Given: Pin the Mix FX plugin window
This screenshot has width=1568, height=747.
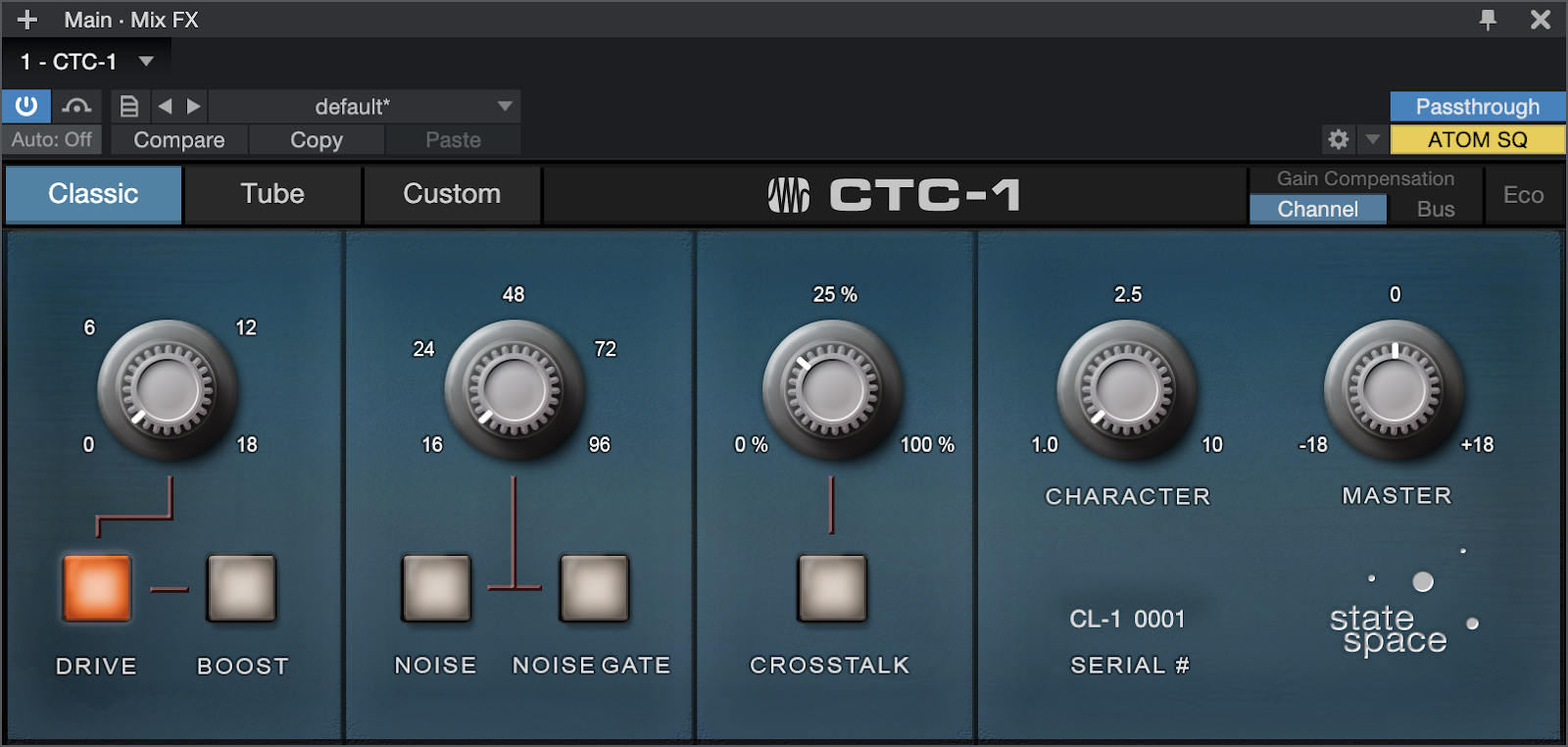Looking at the screenshot, I should pyautogui.click(x=1488, y=20).
